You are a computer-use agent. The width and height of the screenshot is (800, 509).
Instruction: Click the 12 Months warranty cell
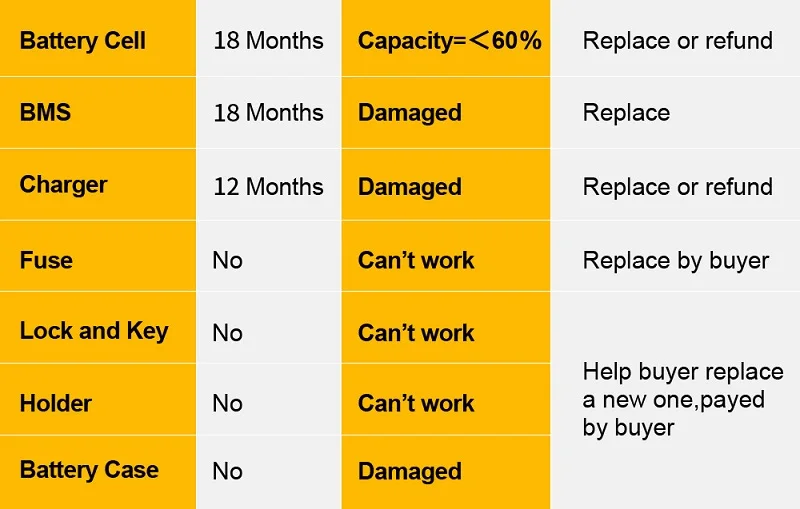click(x=268, y=186)
